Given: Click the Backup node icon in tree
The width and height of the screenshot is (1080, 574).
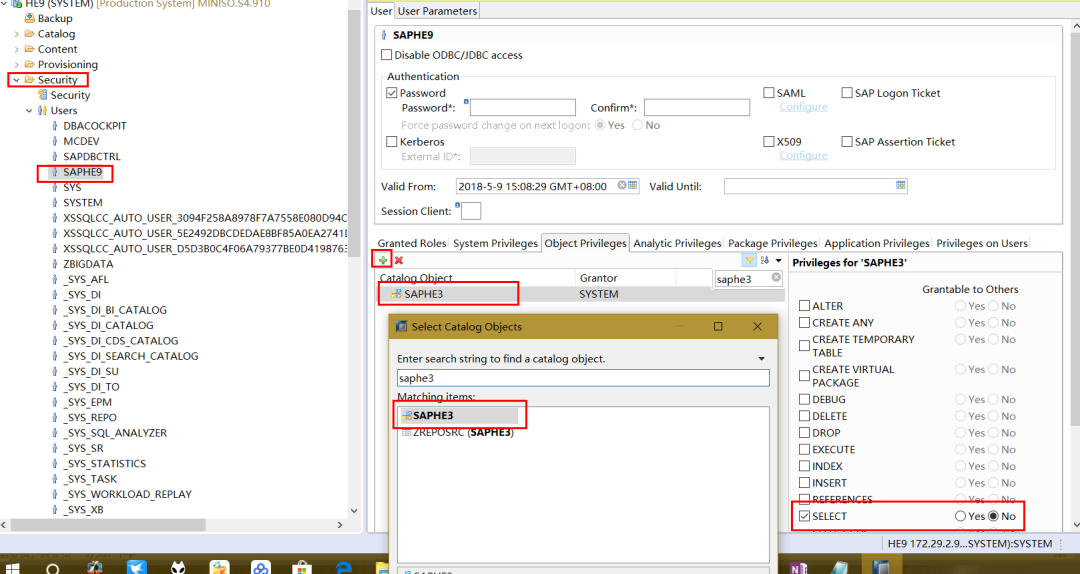Looking at the screenshot, I should pyautogui.click(x=30, y=19).
